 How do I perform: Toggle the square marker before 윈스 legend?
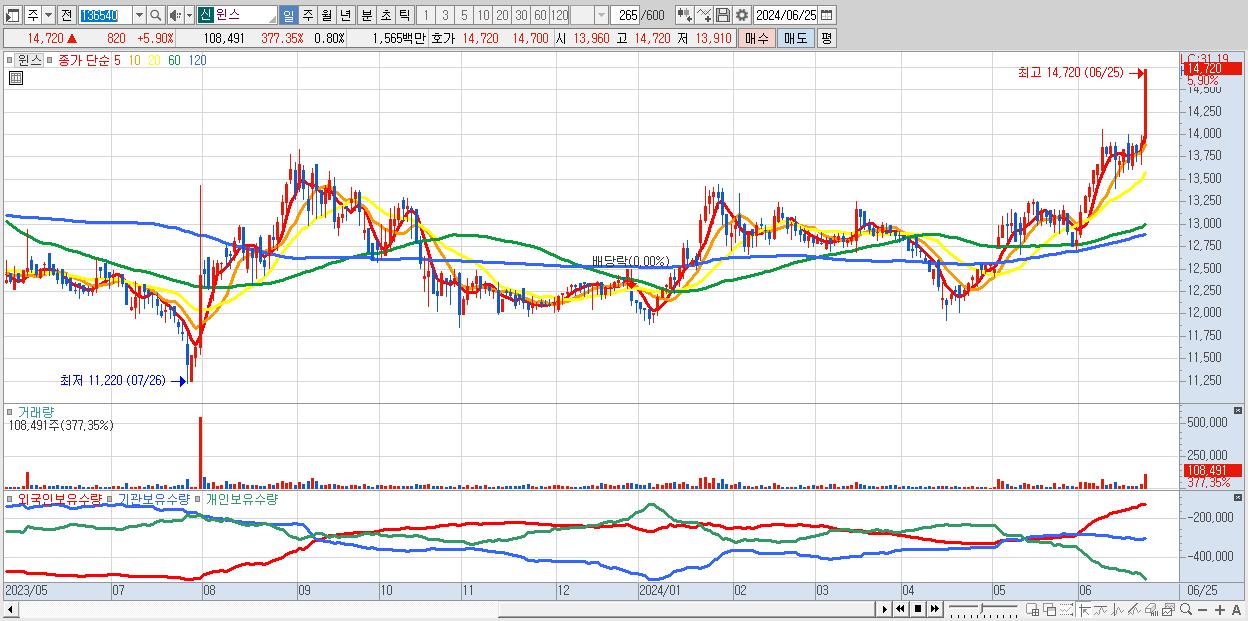pos(11,59)
